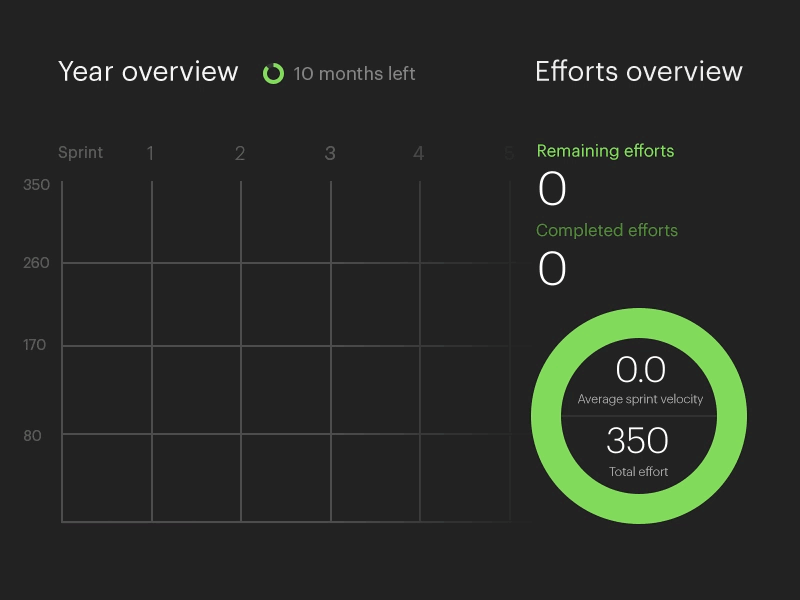
Task: Click the 80 value on the vertical axis
Action: [x=33, y=434]
